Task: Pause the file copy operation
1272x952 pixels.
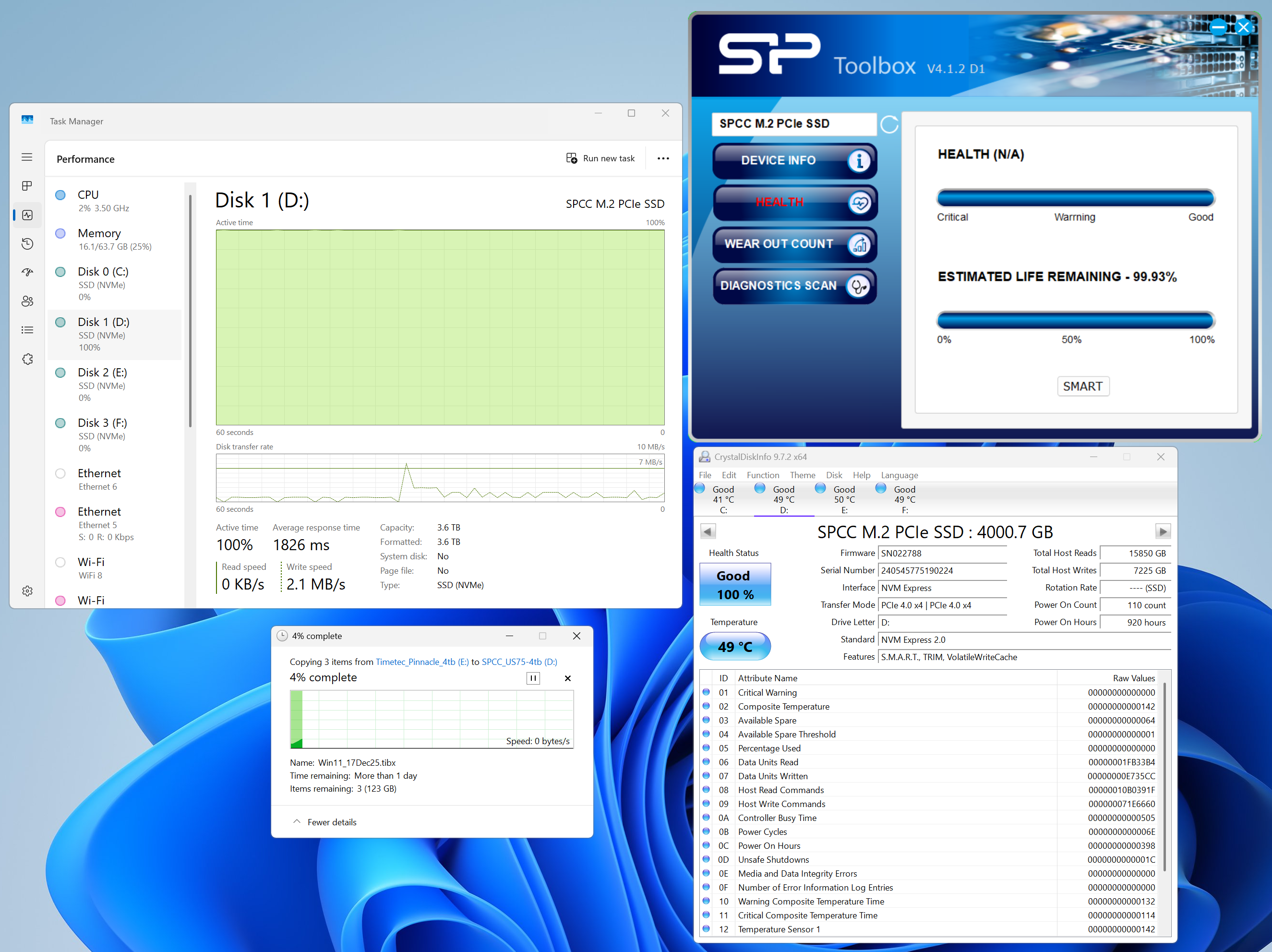Action: pos(533,678)
